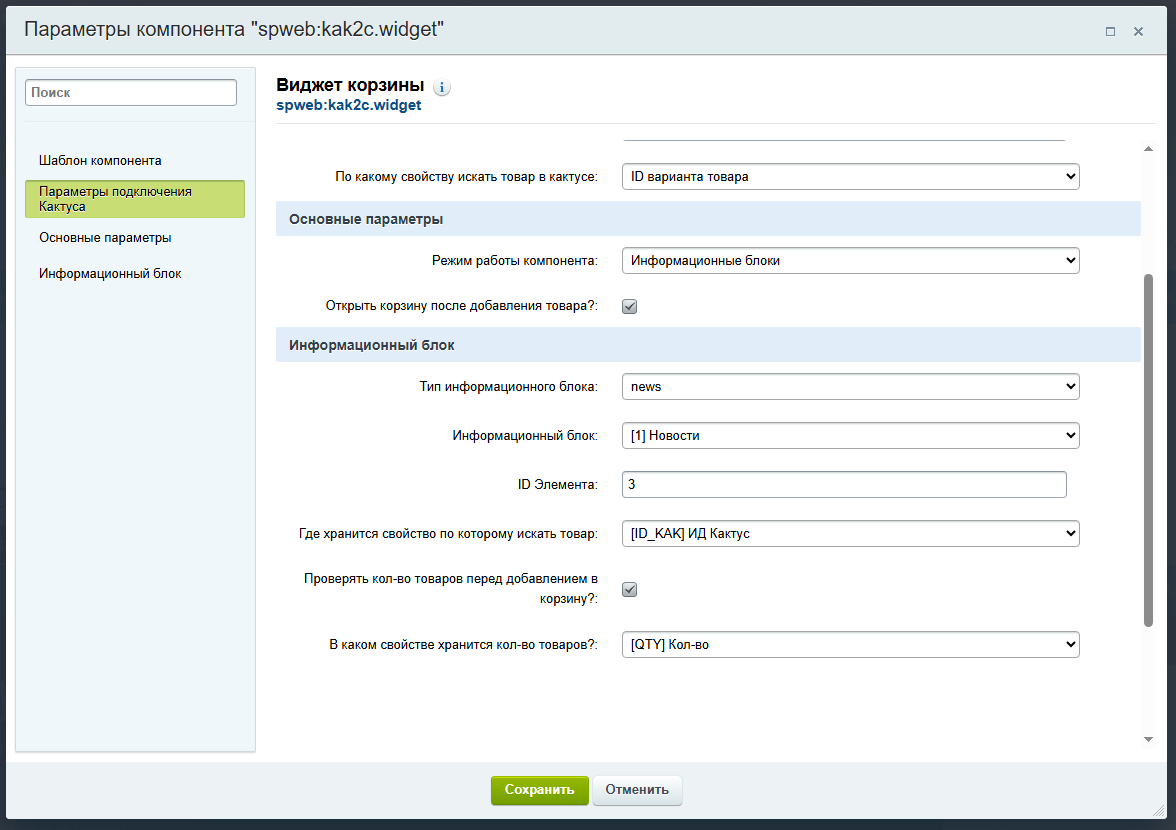1176x830 pixels.
Task: Click the Поиск search field
Action: click(131, 92)
